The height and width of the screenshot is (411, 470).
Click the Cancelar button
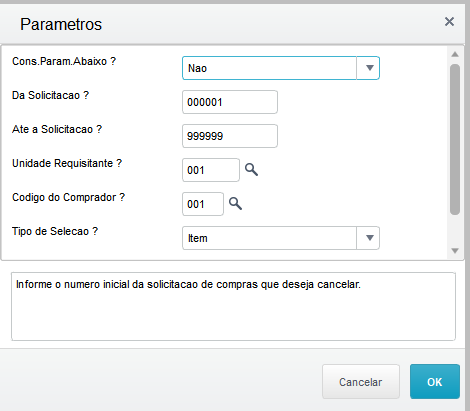[361, 382]
